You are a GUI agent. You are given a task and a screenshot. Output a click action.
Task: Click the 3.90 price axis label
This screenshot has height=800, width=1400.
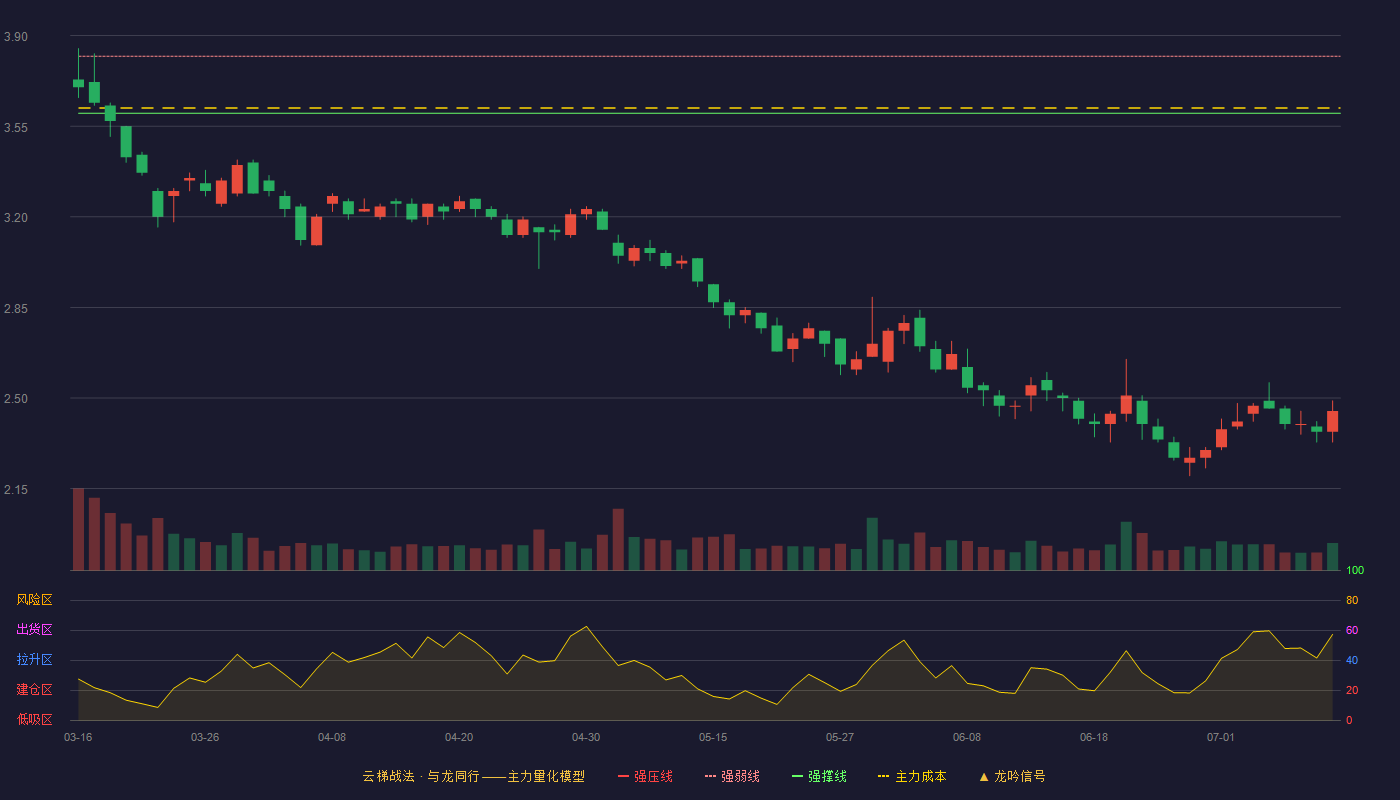(15, 37)
